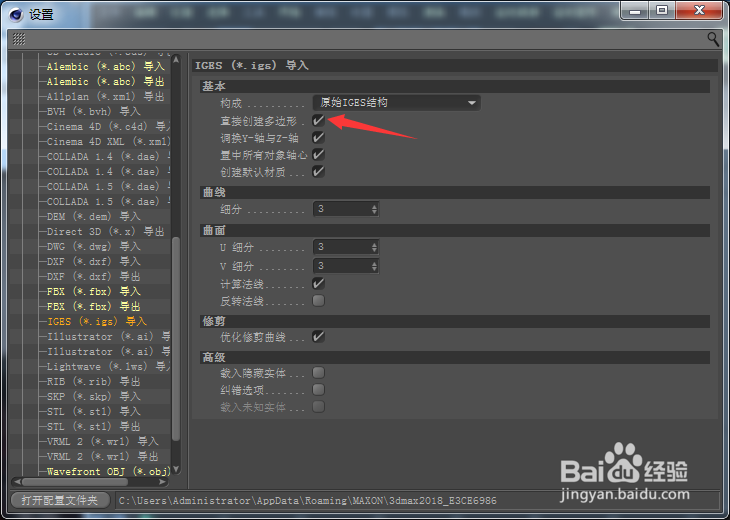The image size is (730, 520).
Task: Select DEM (*.dem) 导入 entry
Action: [94, 216]
